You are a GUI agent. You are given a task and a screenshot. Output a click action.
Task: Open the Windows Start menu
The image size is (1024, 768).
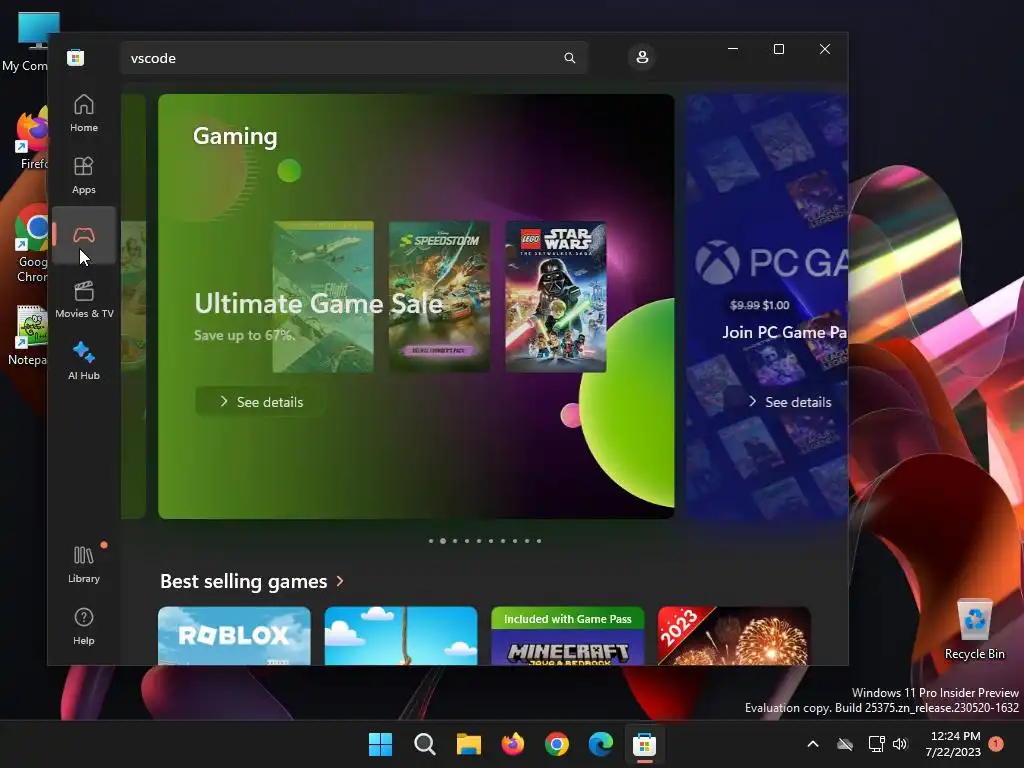381,744
